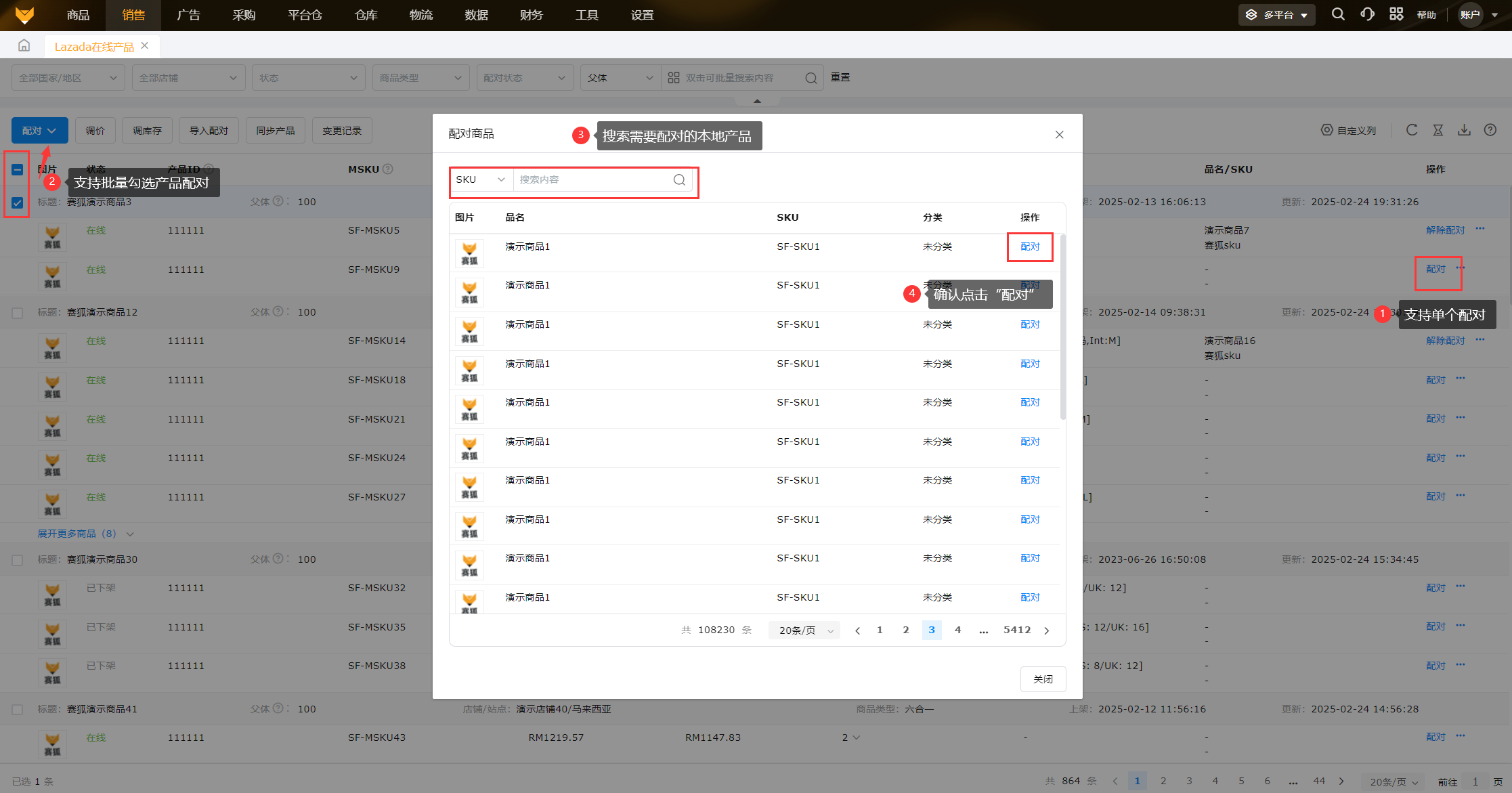Open the SKU search type dropdown

click(481, 179)
